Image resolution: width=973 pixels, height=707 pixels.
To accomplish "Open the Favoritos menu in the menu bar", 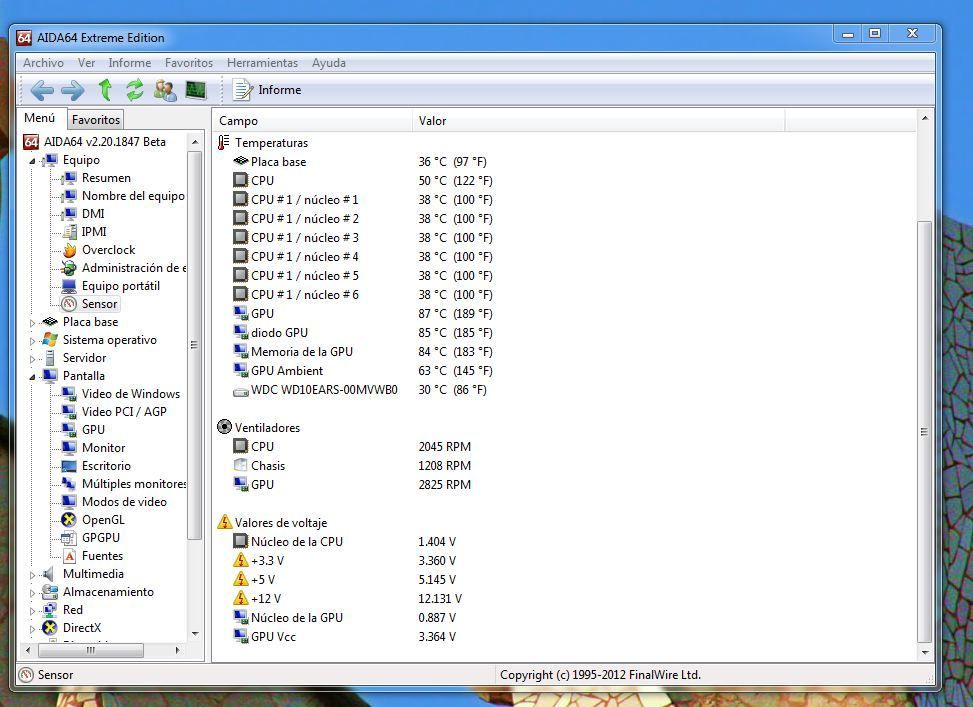I will pos(189,63).
